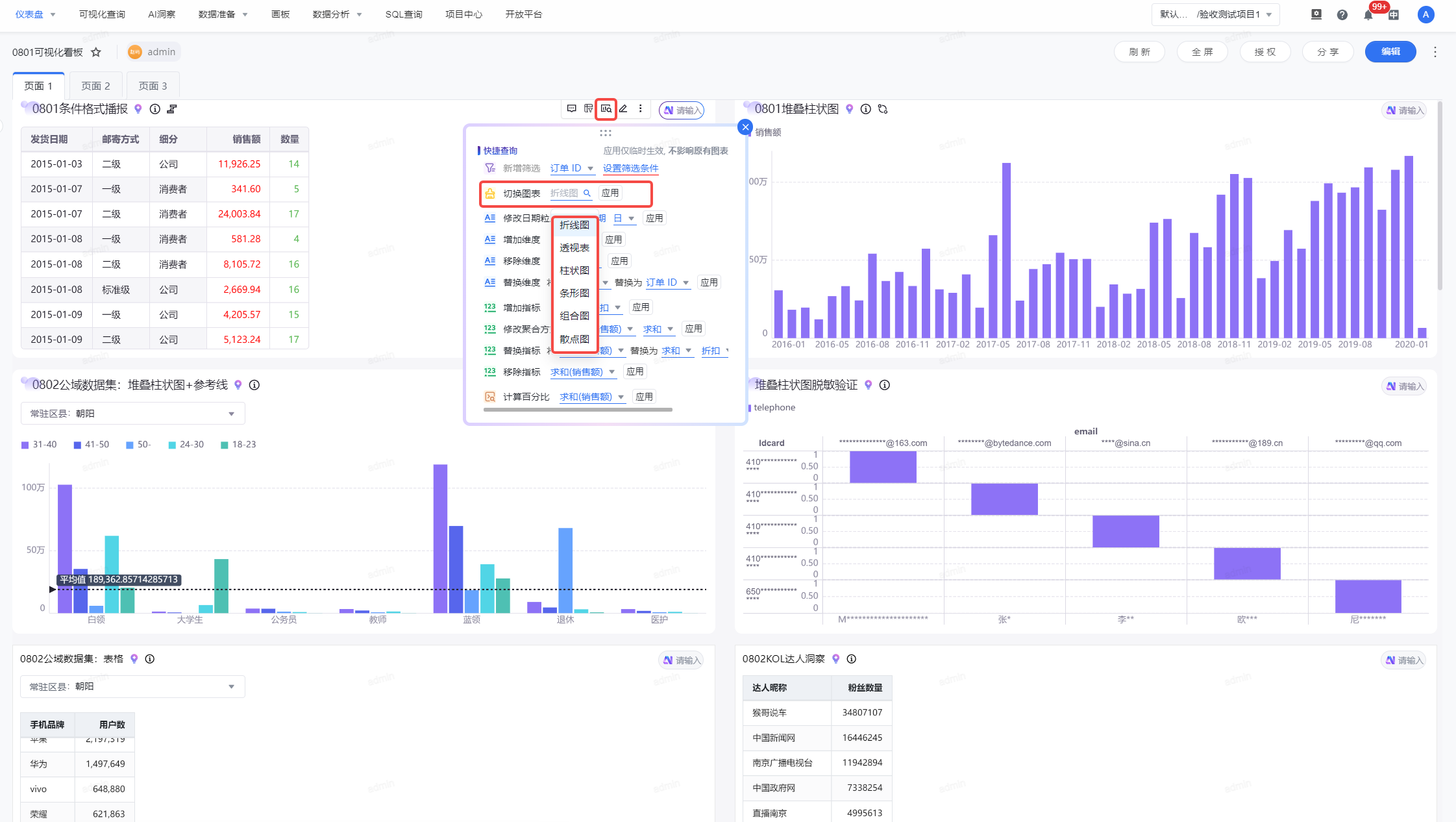Expand 日 granularity dropdown in 修改日期粒度 row
This screenshot has width=1456, height=822.
[x=624, y=218]
